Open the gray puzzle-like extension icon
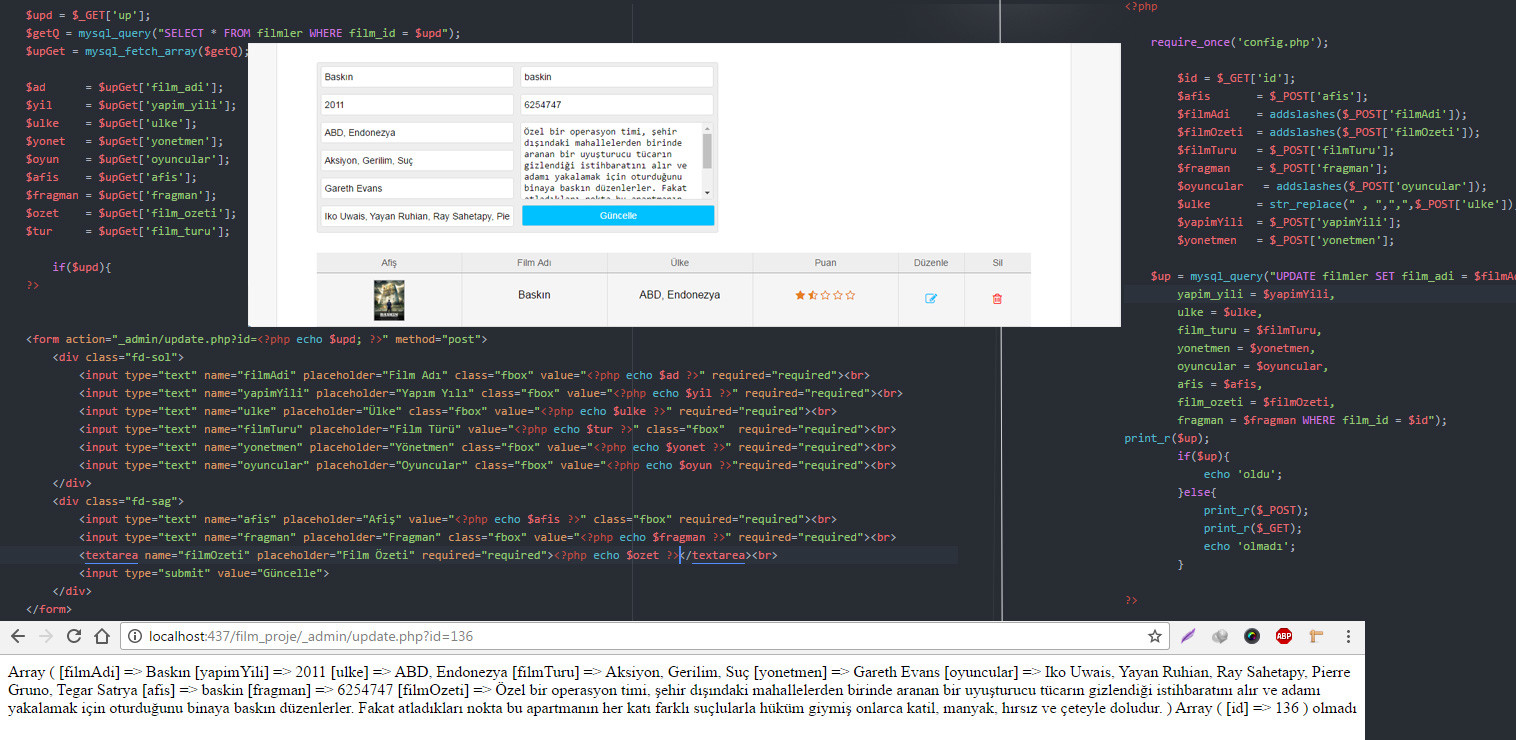This screenshot has width=1516, height=740. point(1220,636)
